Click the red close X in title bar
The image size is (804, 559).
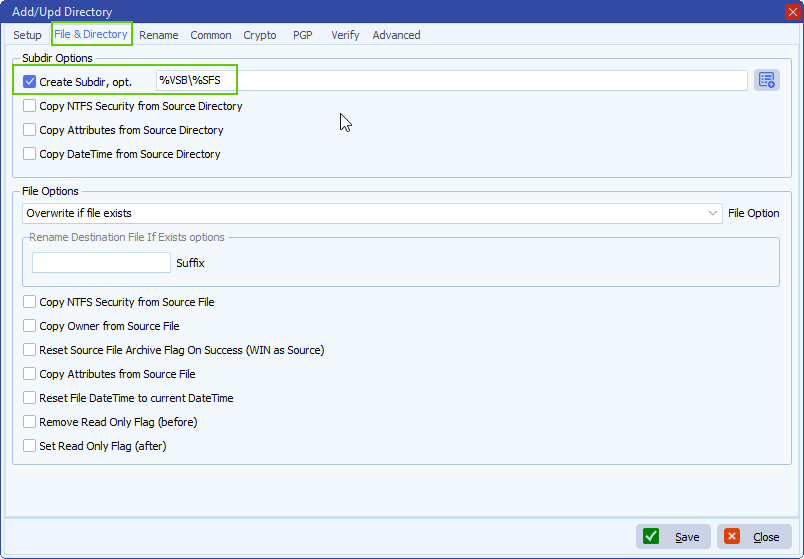coord(793,12)
